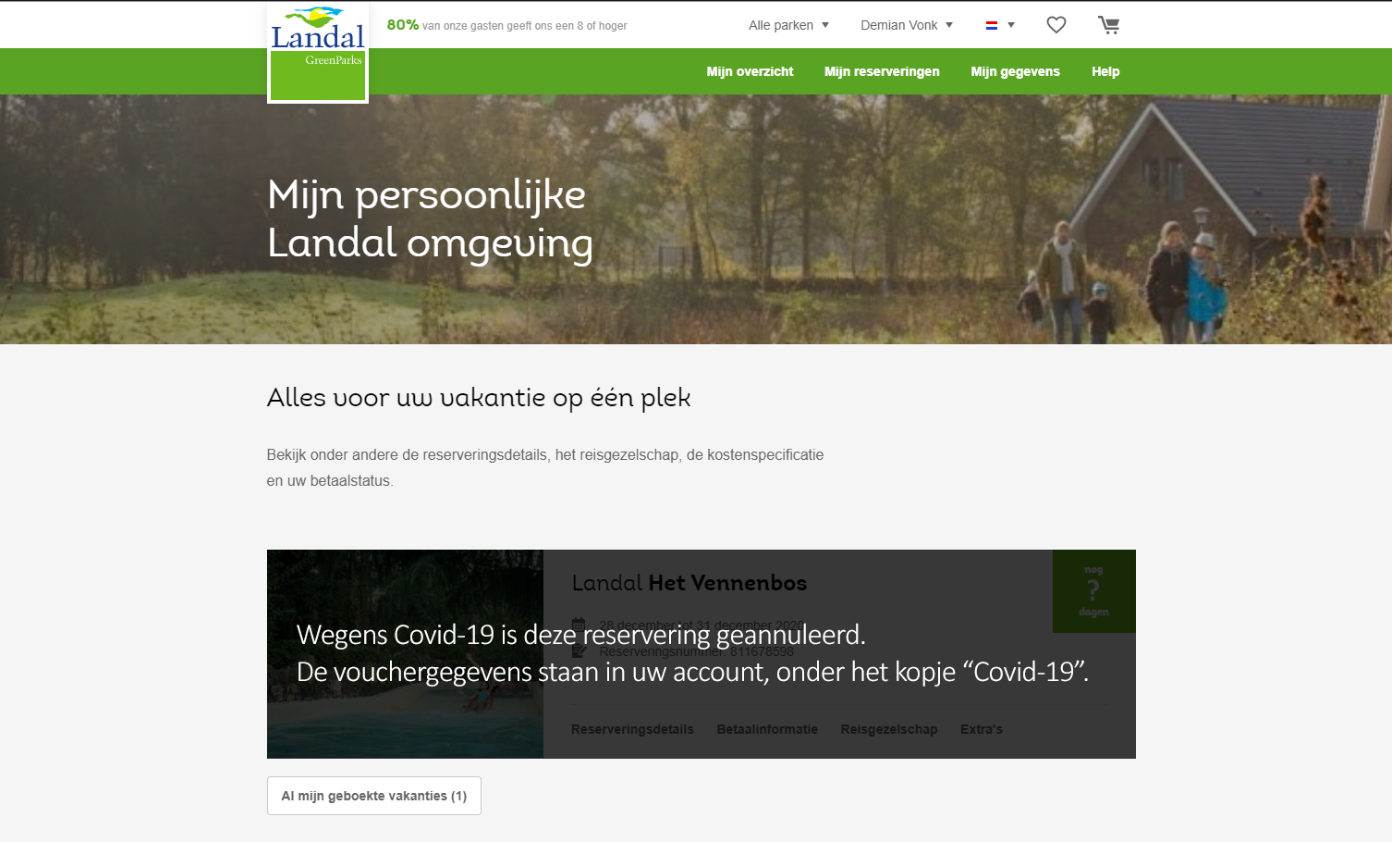Open the Help menu item
Screen dimensions: 1392x842
click(1106, 72)
